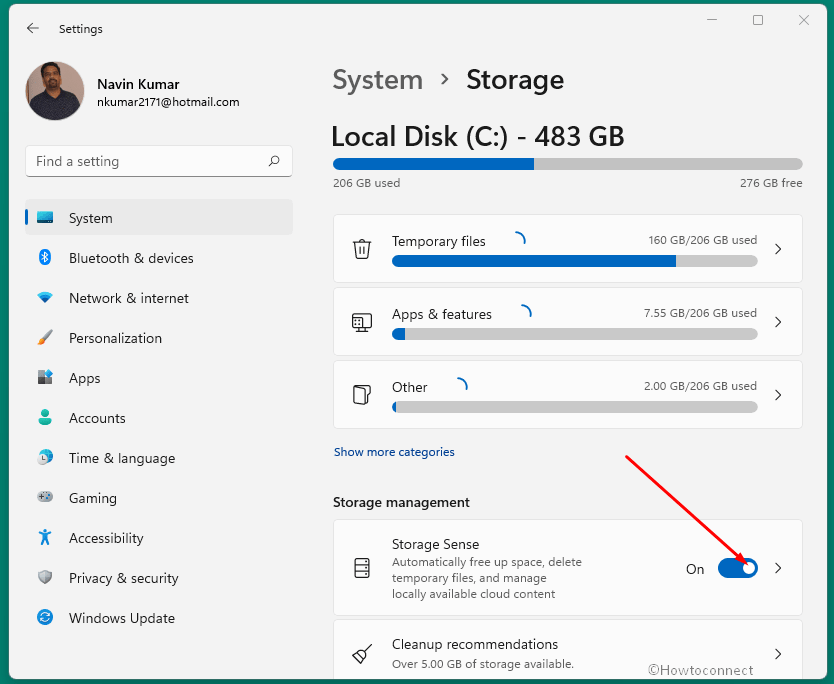The width and height of the screenshot is (834, 684).
Task: Minimize the Settings window
Action: pyautogui.click(x=712, y=20)
